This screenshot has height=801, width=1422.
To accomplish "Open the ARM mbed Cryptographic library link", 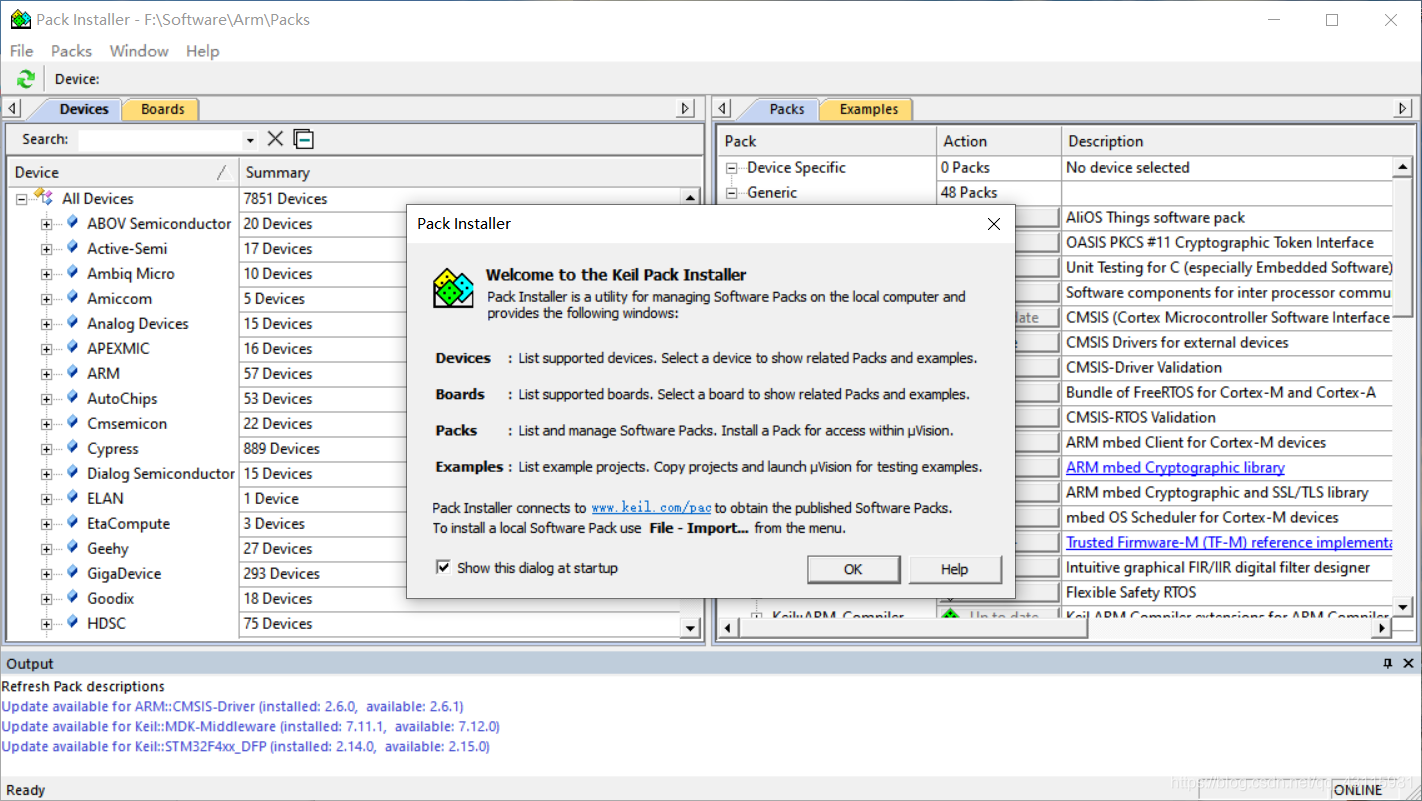I will pos(1175,467).
